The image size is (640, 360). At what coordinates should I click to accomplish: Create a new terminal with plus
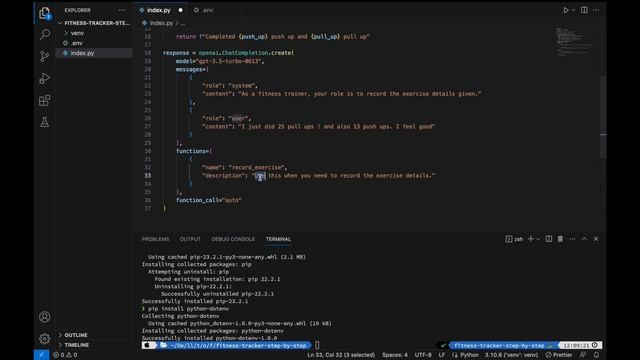pyautogui.click(x=531, y=239)
